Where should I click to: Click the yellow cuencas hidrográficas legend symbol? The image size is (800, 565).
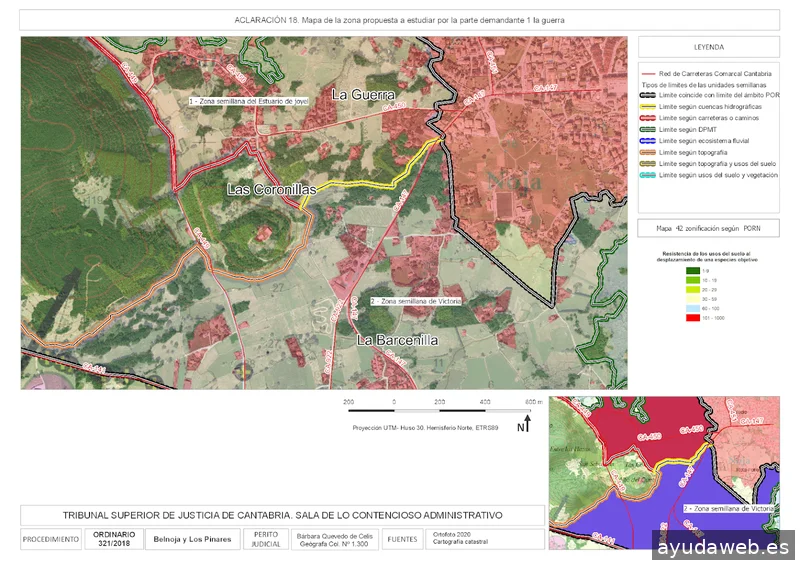[648, 105]
